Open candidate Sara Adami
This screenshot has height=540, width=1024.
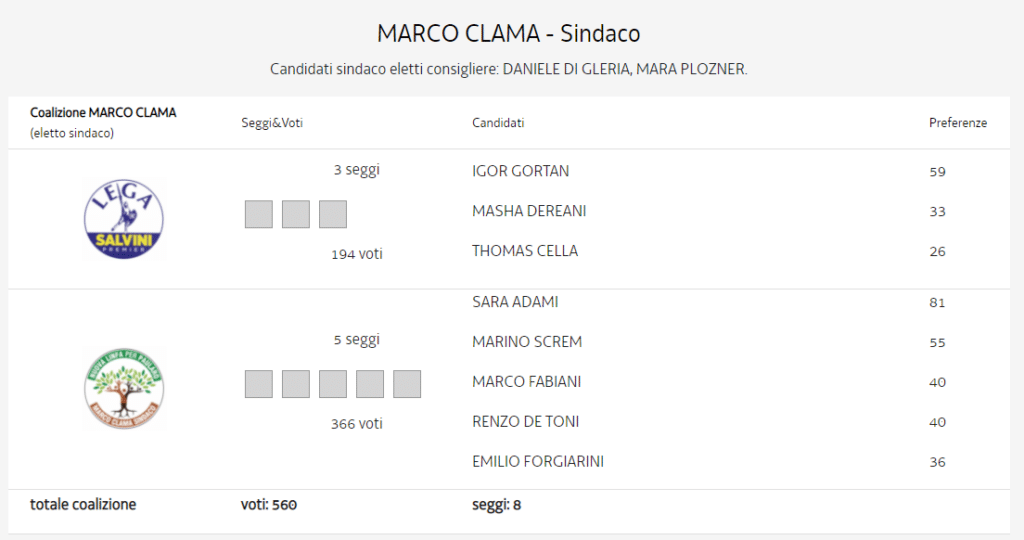click(x=515, y=302)
